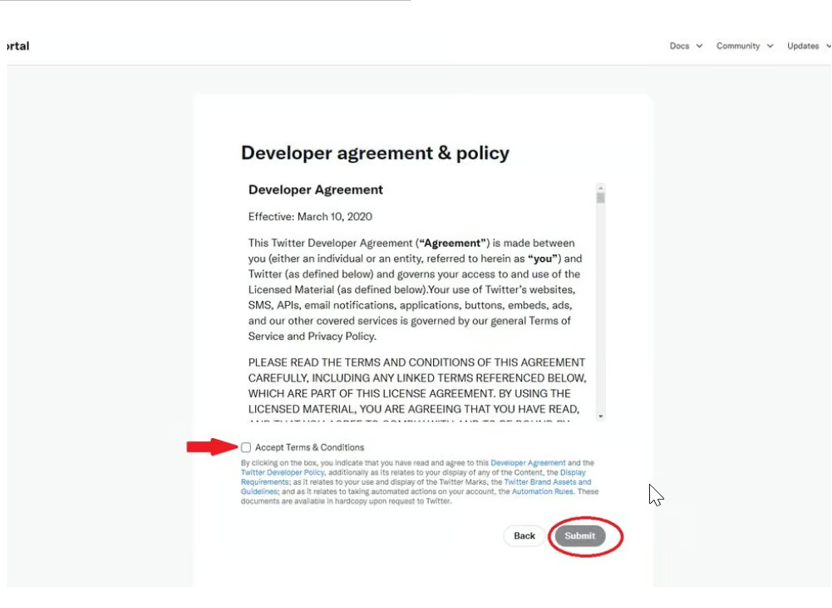Click the agreement scrollbar thumb
Viewport: 832px width, 608px height.
coord(601,198)
